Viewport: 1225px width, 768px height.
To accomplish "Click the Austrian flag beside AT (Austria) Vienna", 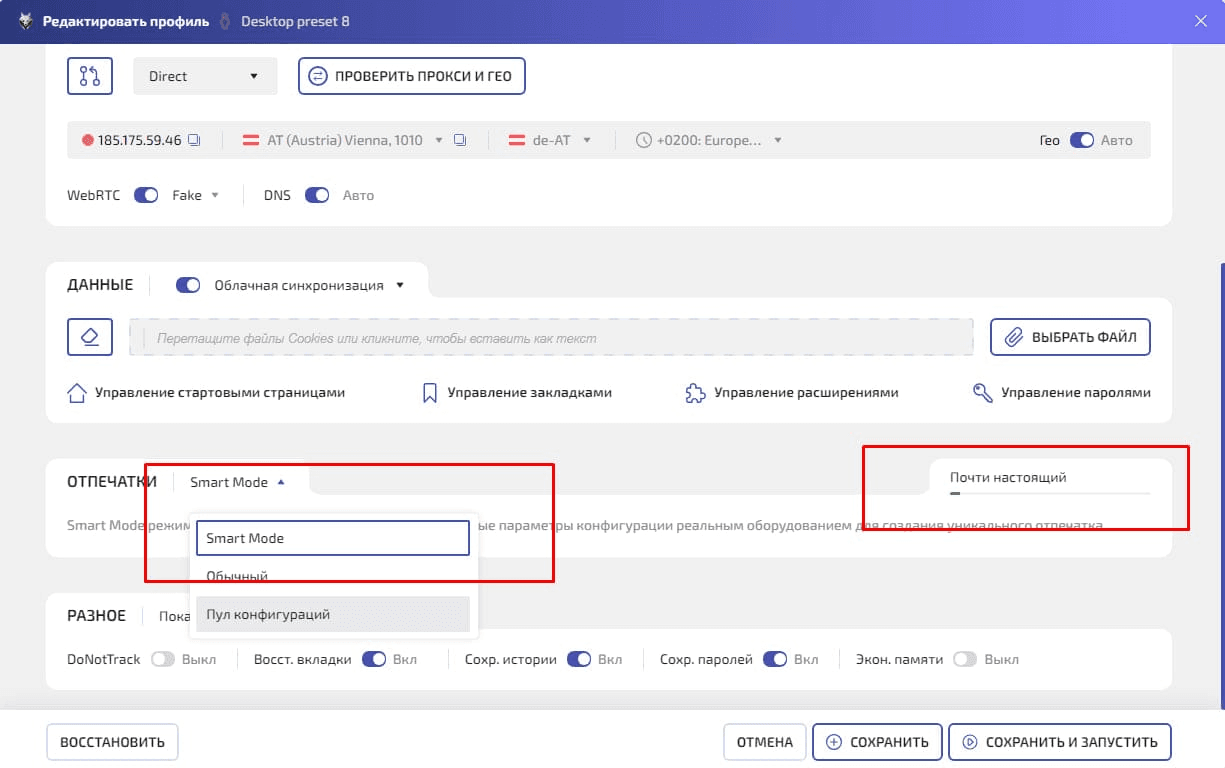I will coord(252,140).
